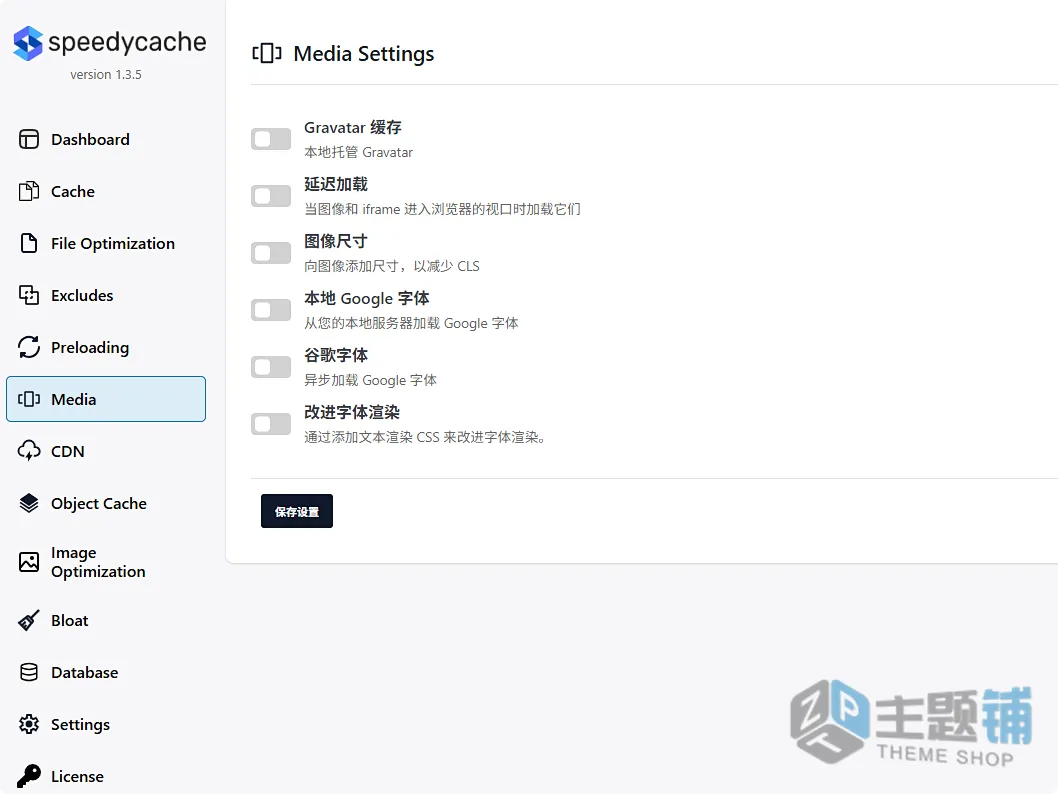Click the Gravatar 缓存 label
The height and width of the screenshot is (794, 1058).
tap(353, 127)
